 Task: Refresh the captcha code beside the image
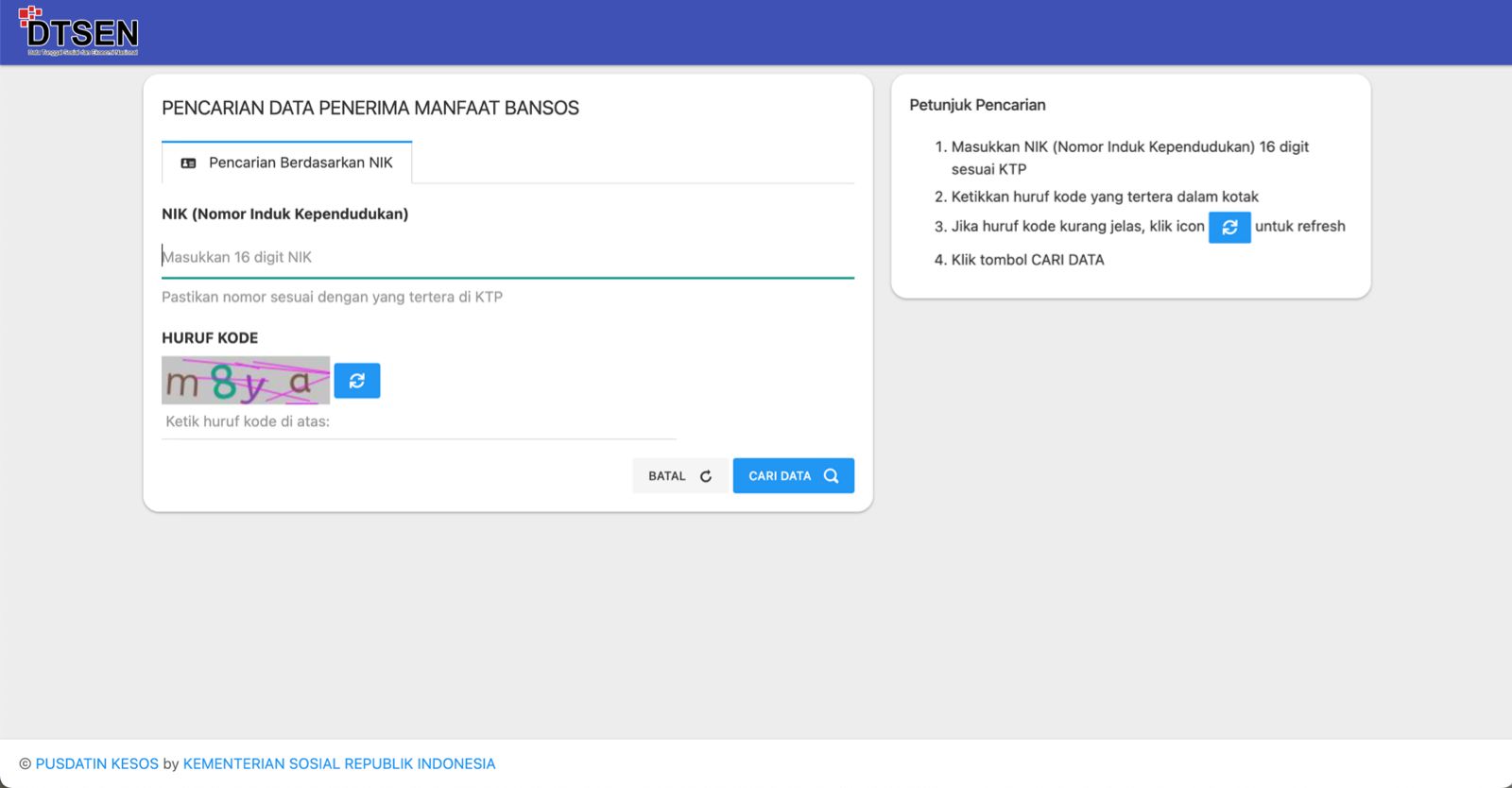pyautogui.click(x=356, y=381)
